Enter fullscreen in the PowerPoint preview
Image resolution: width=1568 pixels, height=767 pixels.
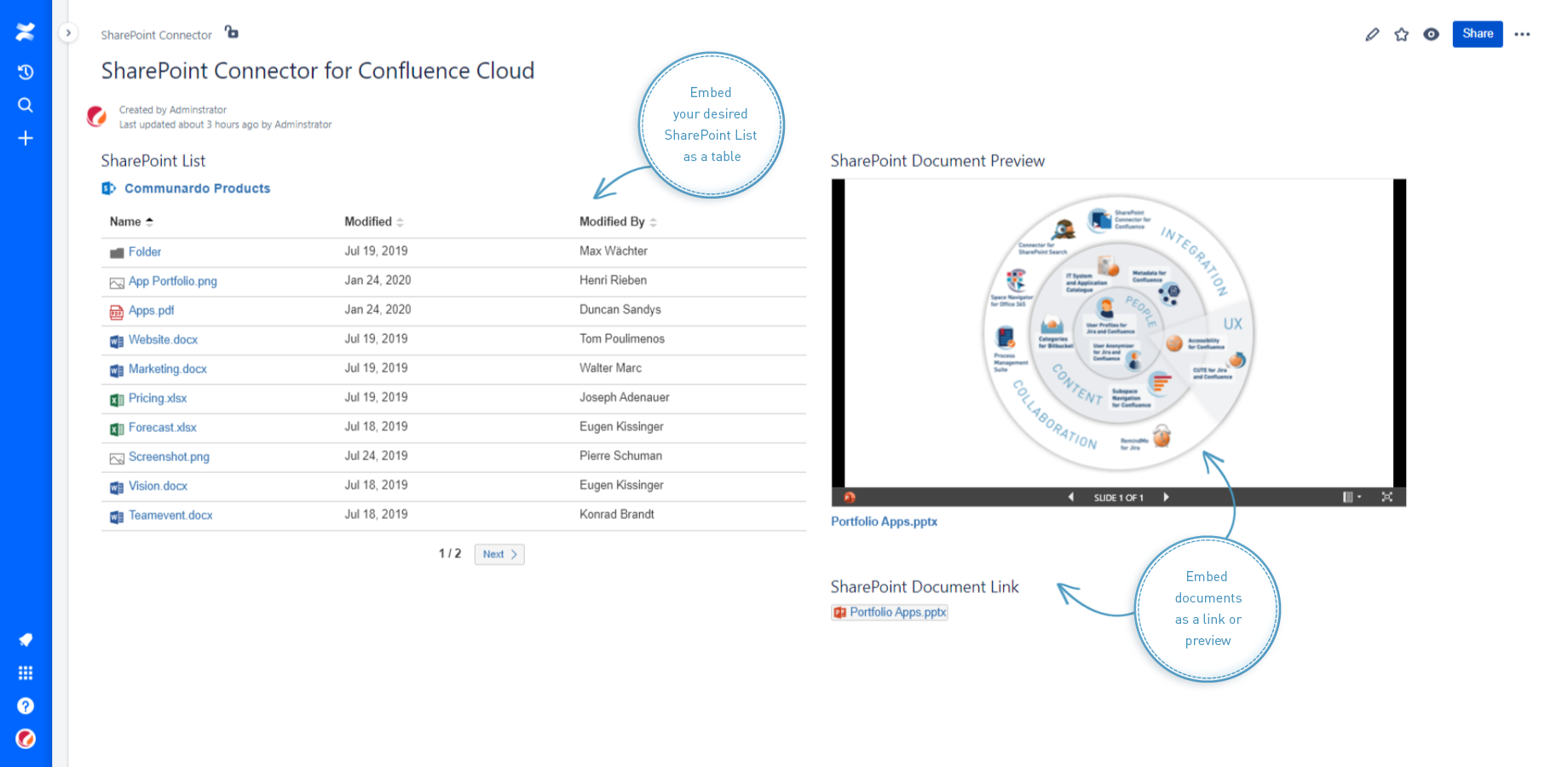click(1387, 497)
